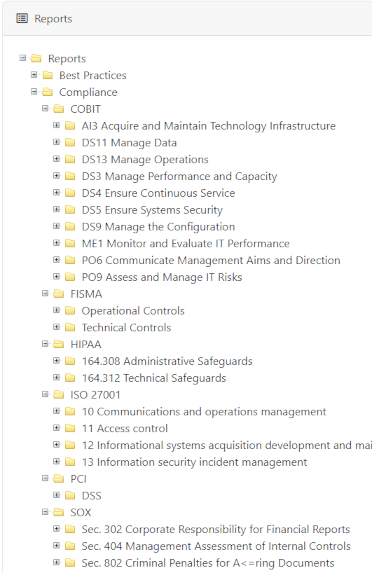Expand the DSS folder under PCI

click(56, 495)
